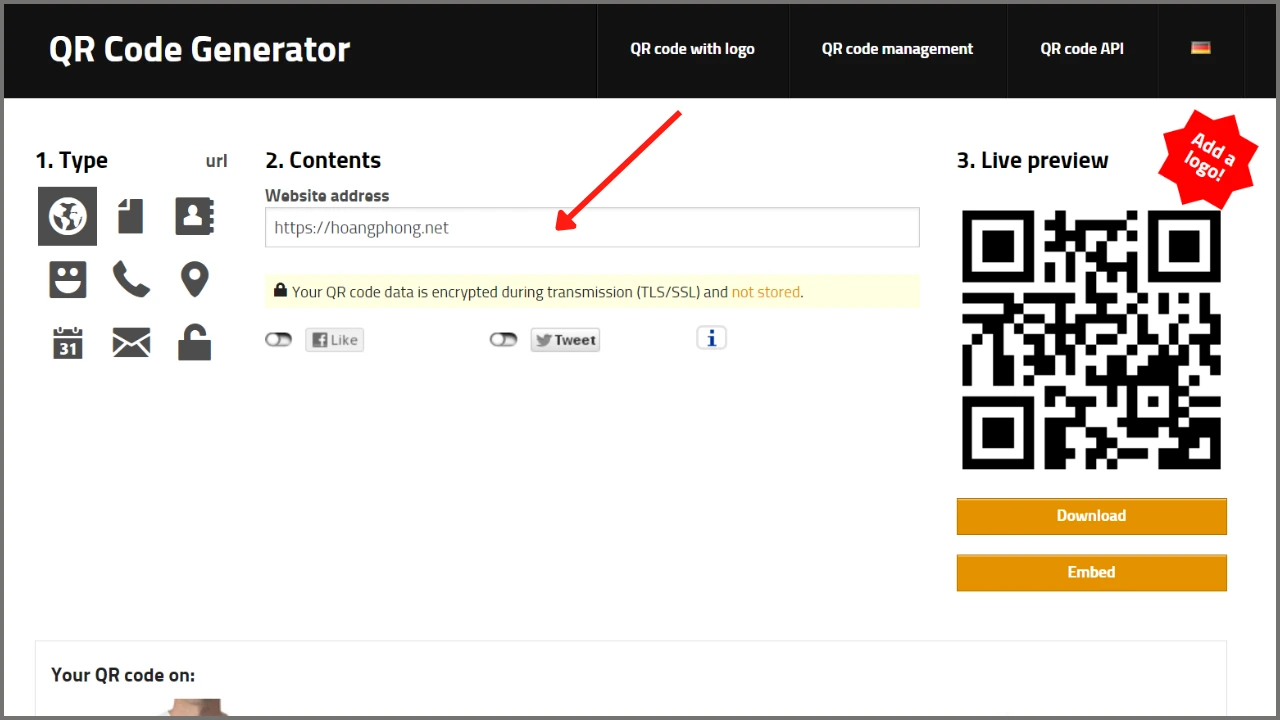Select the vCard contact type icon
Screen dimensions: 1280x720
point(194,216)
